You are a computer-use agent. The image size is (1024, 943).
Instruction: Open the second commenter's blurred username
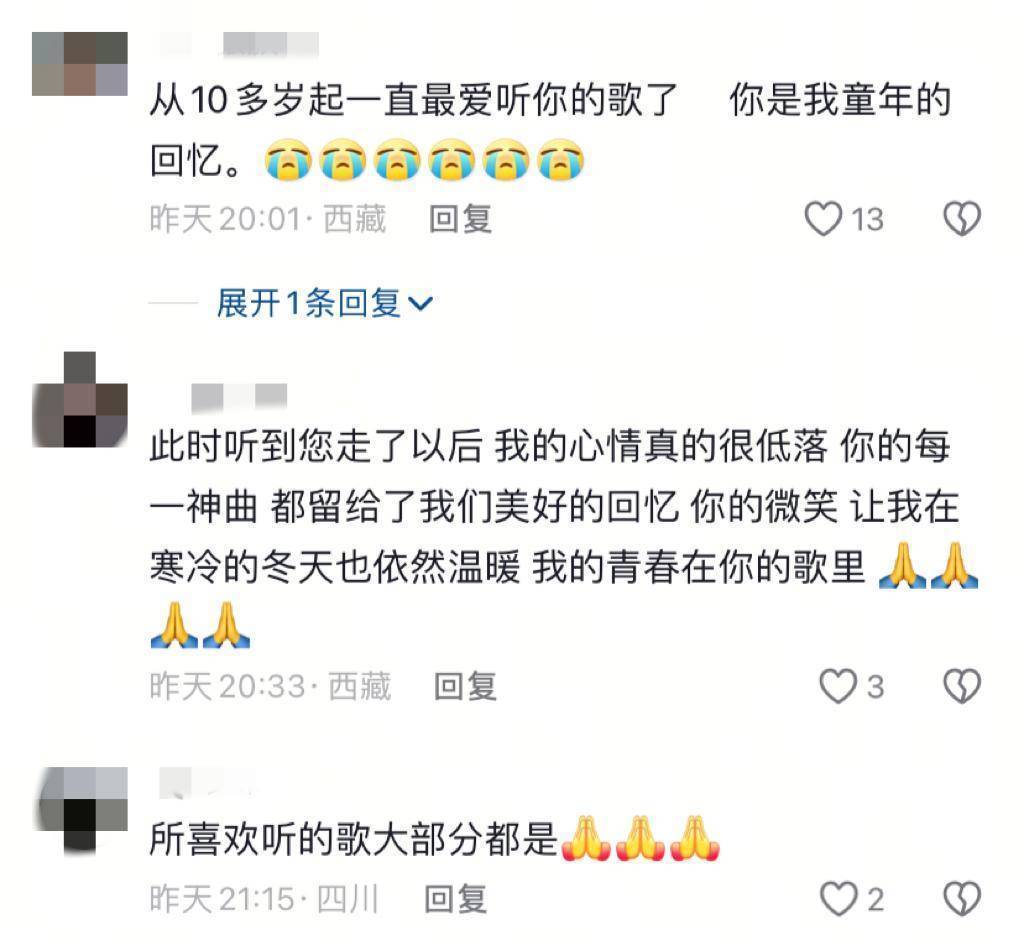(239, 397)
